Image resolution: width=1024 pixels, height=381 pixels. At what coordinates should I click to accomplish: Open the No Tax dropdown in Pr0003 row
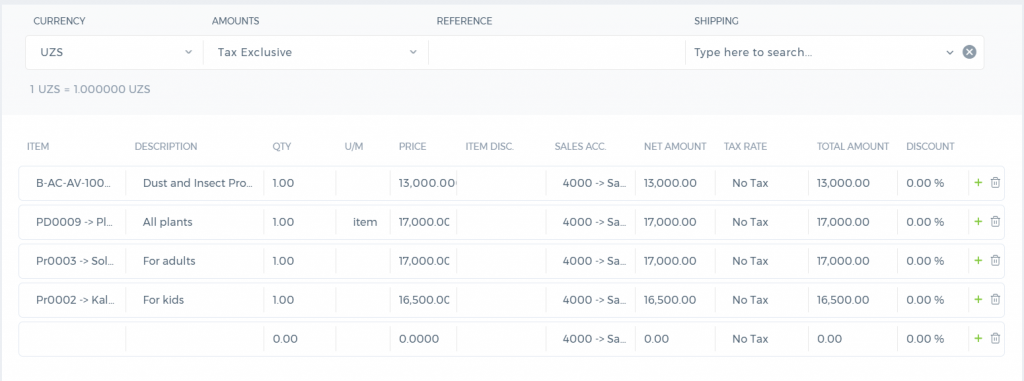(762, 261)
